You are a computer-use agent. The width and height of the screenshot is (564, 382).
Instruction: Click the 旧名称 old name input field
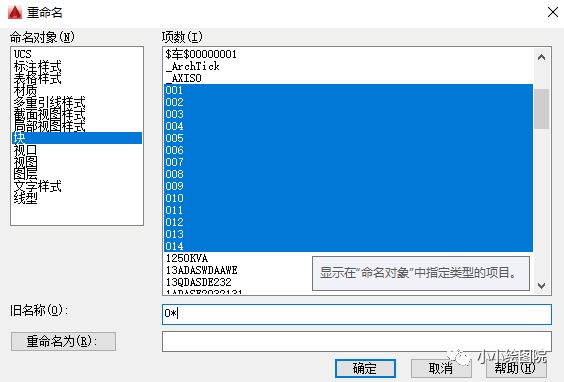pyautogui.click(x=356, y=314)
